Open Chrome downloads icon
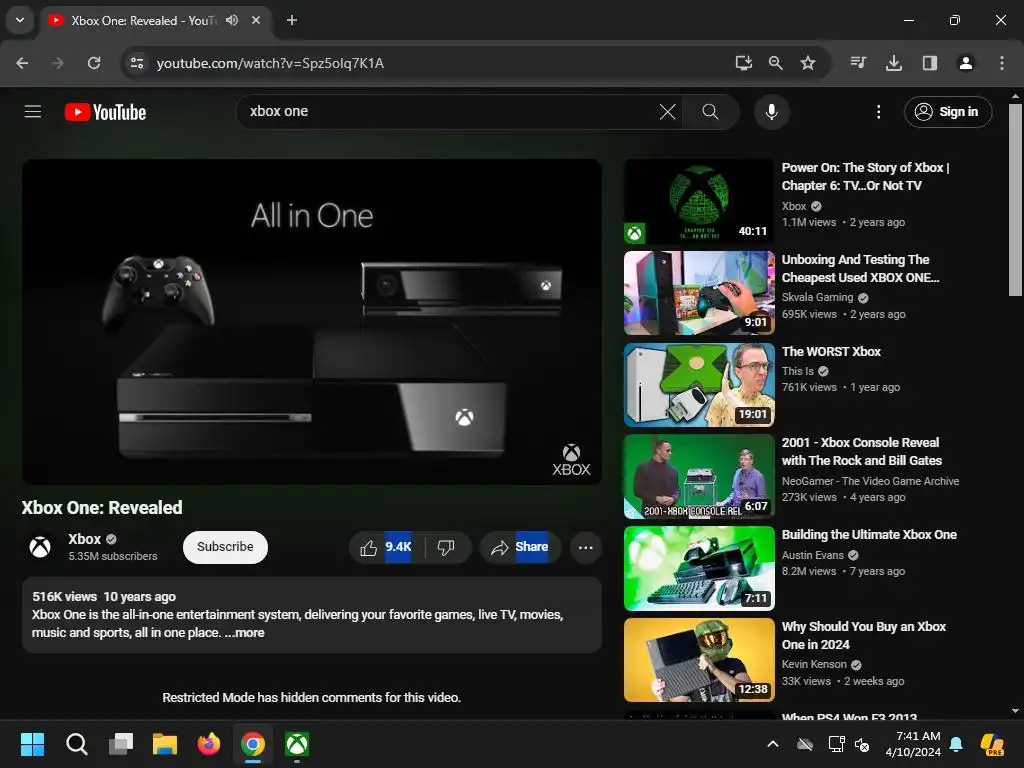Screen dimensions: 1024x768 pos(894,63)
